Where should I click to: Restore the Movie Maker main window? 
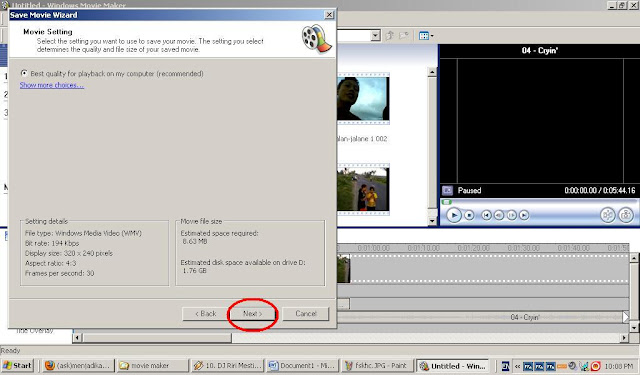click(622, 5)
